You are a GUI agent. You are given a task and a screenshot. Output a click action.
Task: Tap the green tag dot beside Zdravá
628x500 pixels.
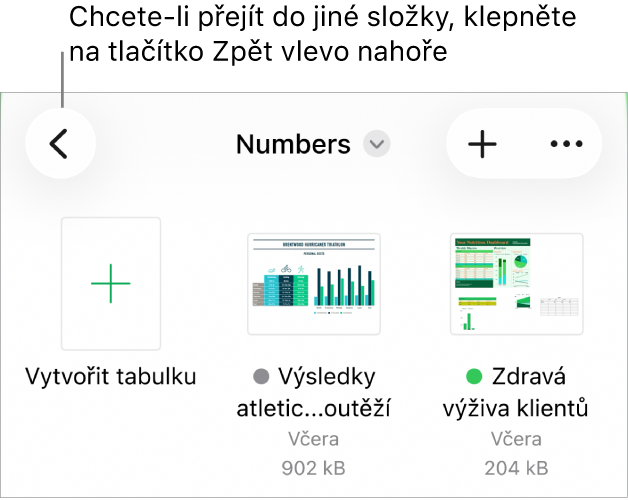[x=474, y=377]
